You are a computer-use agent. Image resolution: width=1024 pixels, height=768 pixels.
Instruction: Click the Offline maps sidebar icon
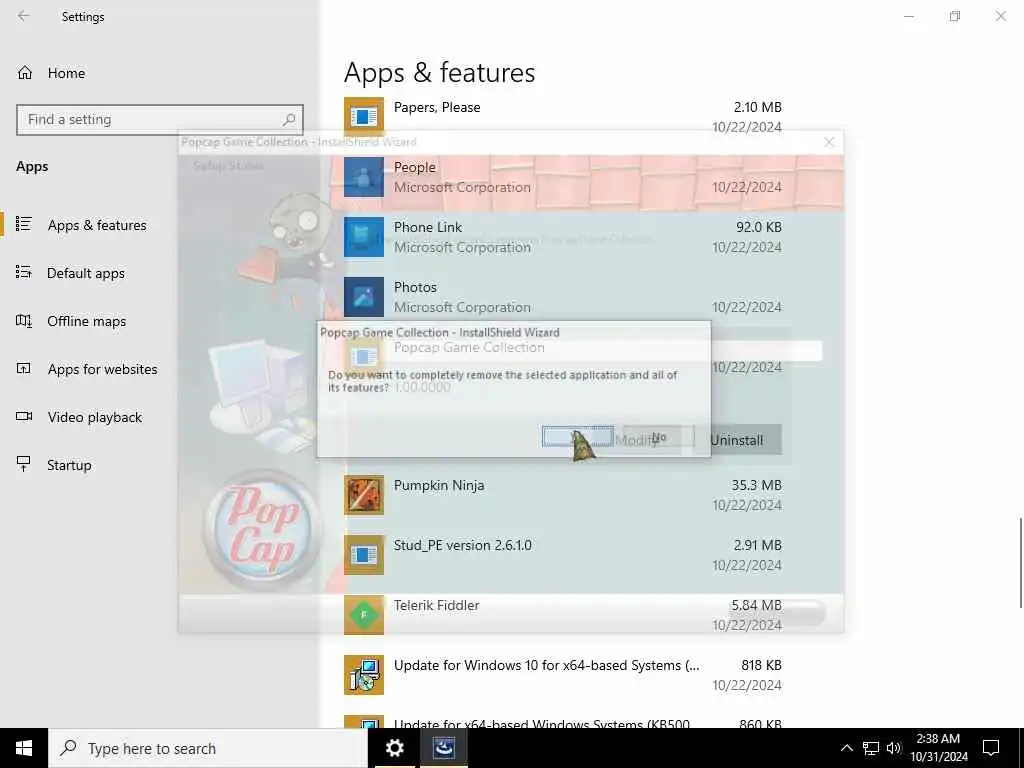24,321
